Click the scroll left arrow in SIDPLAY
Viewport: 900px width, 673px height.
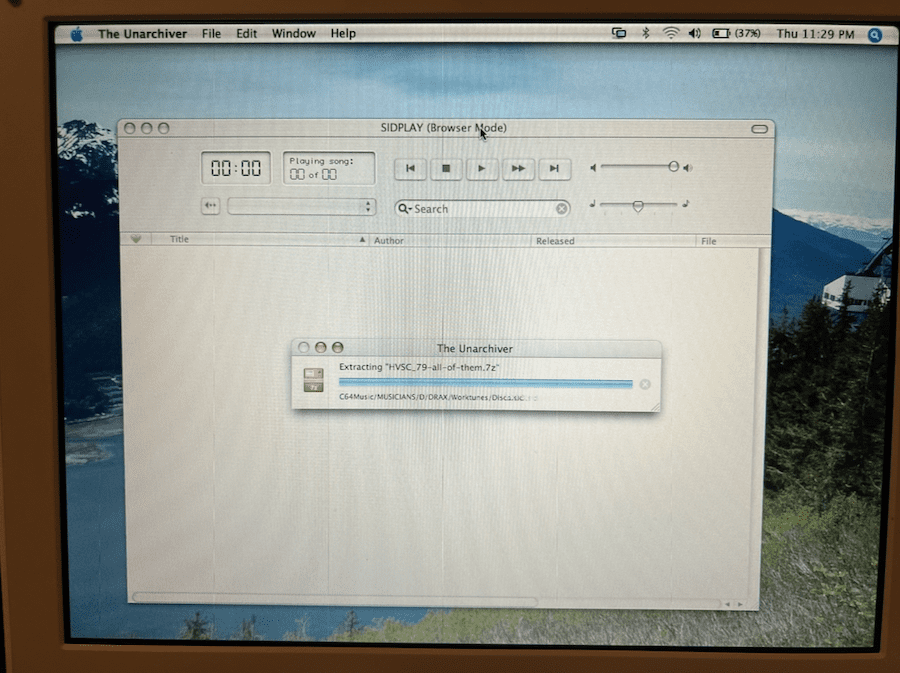tap(727, 604)
